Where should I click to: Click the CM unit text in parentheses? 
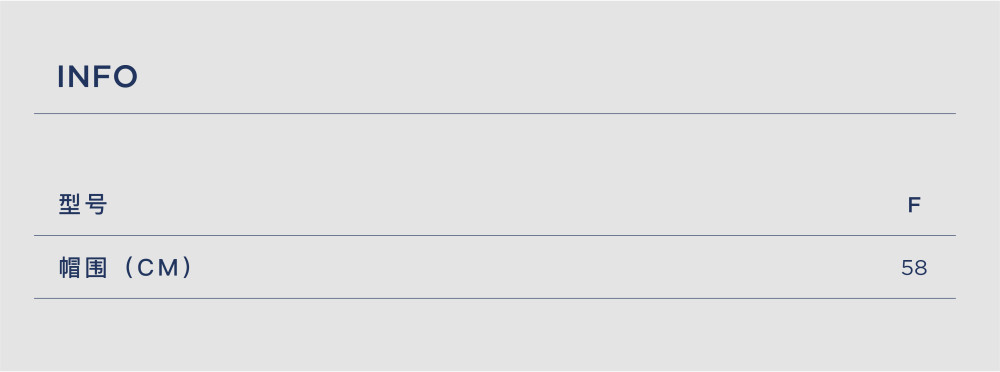(x=158, y=268)
